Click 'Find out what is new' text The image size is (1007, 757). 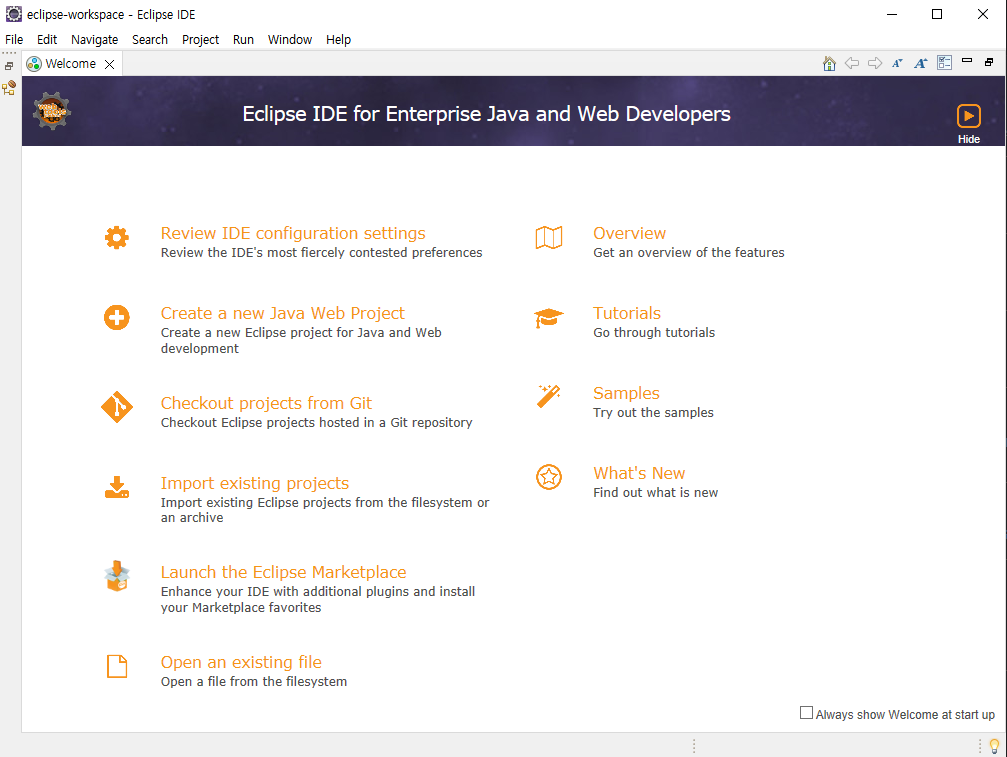pos(655,492)
